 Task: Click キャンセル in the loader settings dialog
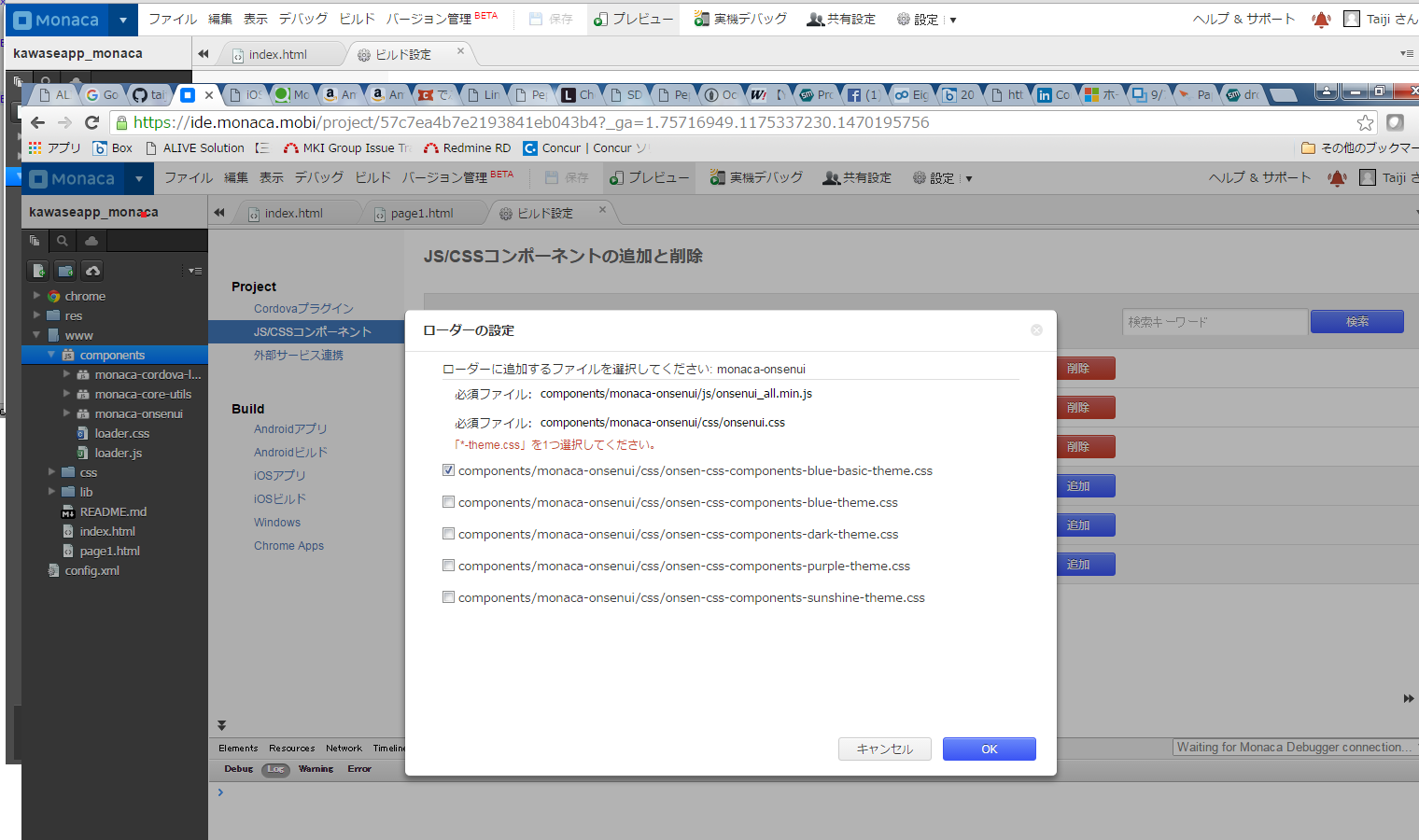click(885, 749)
